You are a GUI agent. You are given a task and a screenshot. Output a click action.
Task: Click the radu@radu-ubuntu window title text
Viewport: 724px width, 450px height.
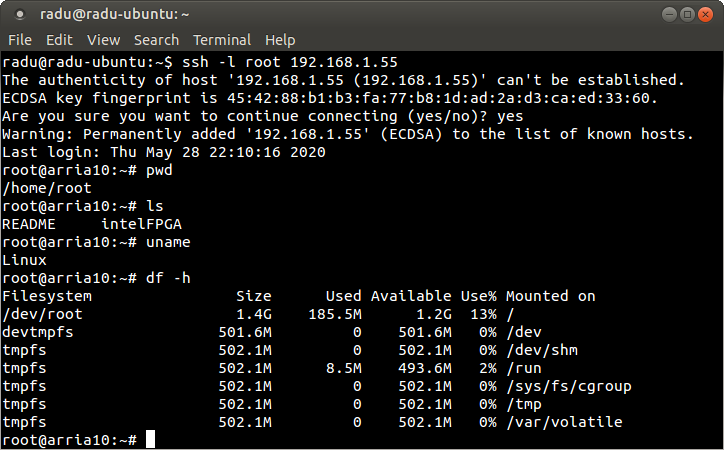point(115,14)
